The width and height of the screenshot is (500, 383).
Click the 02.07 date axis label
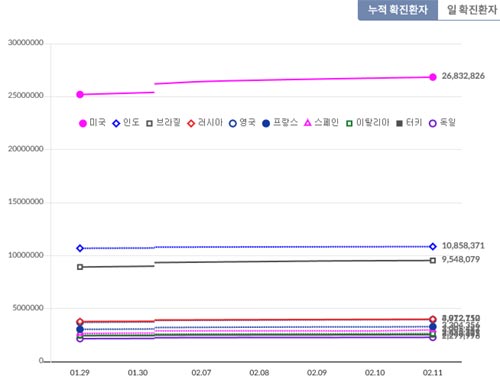(x=201, y=373)
